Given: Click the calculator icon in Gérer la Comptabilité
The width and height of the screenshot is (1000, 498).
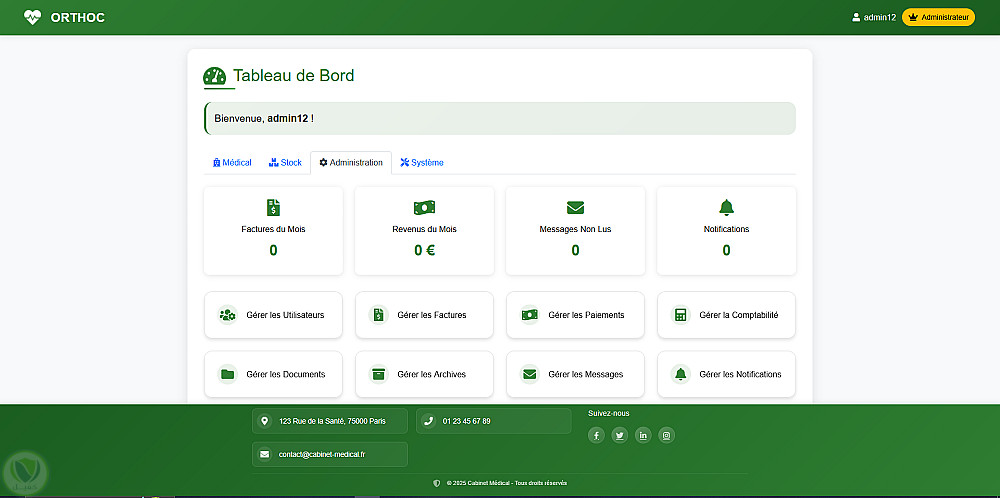Looking at the screenshot, I should pos(680,315).
